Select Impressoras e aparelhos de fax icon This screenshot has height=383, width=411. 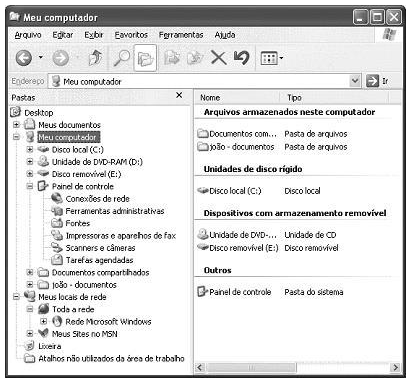(57, 235)
